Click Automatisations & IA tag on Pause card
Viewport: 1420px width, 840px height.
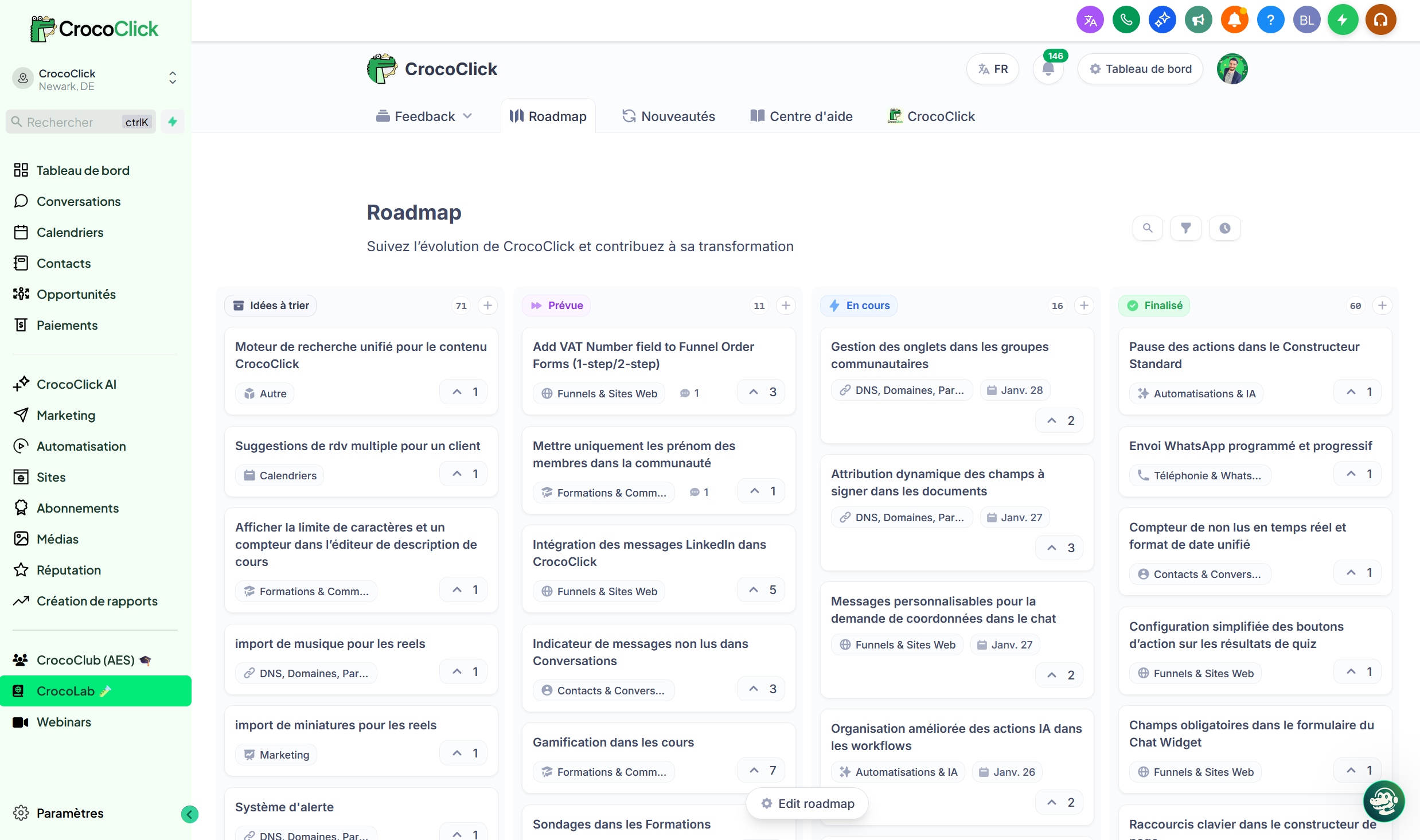point(1196,393)
